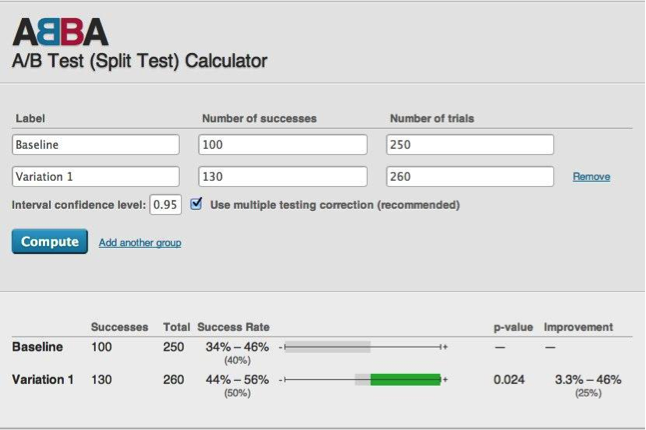Click the Variation 1 label input field
Screen dimensions: 646x430
point(95,177)
